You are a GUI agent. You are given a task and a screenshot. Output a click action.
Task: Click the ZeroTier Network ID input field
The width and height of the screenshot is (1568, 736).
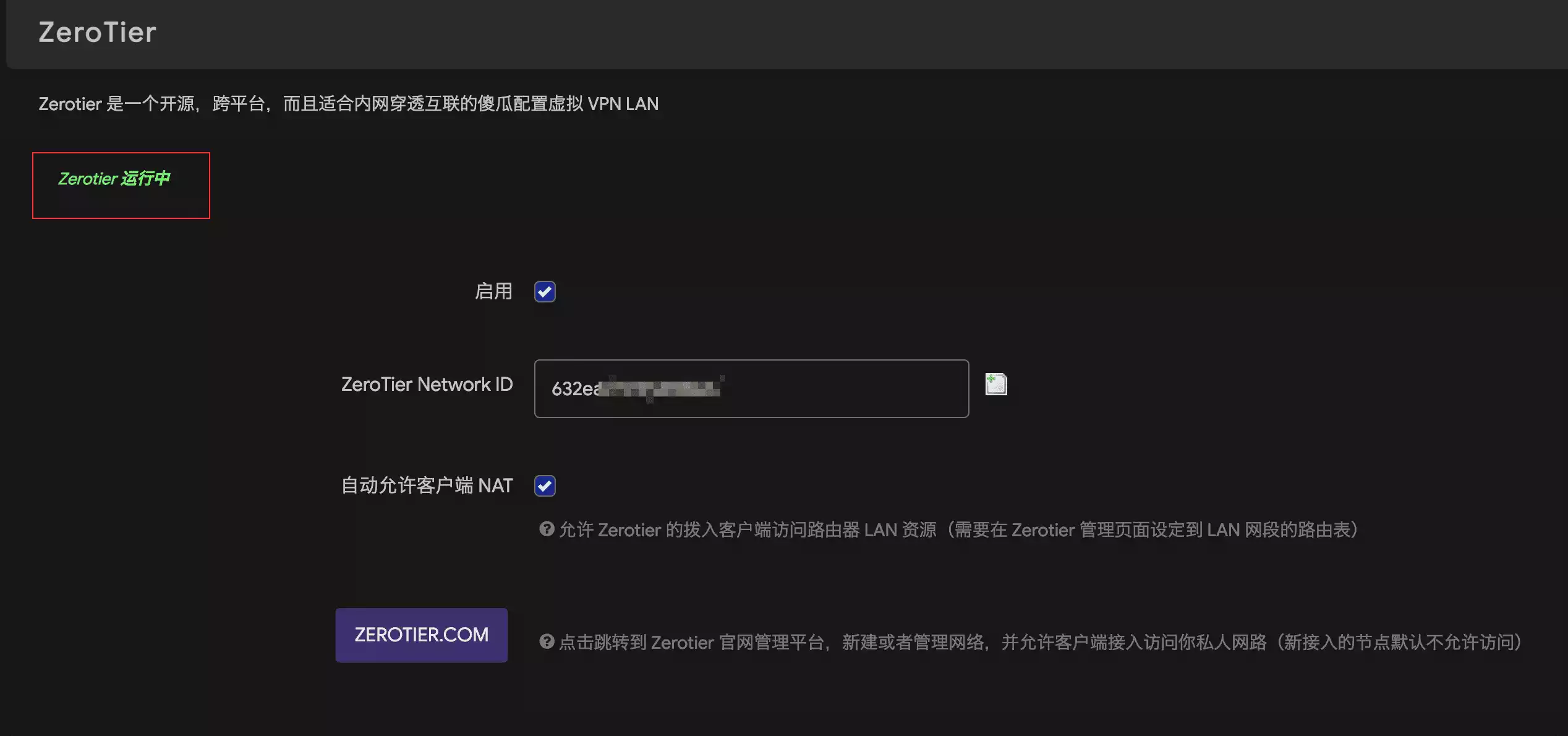click(x=751, y=388)
